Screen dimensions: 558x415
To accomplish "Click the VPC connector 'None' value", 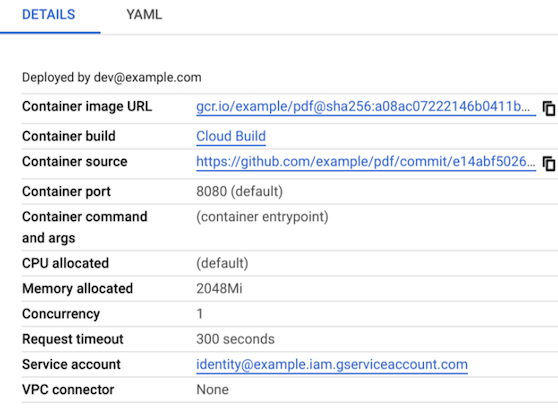I will point(212,390).
